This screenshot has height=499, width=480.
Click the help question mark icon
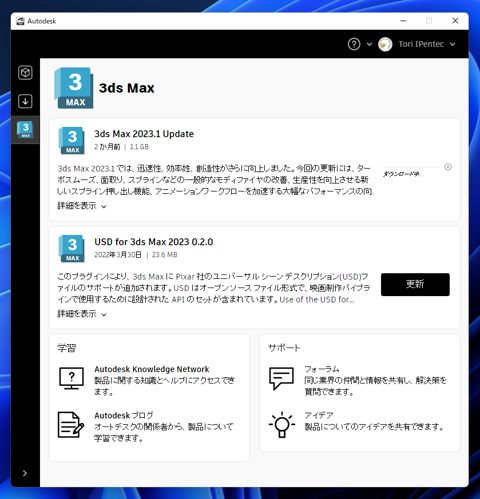pyautogui.click(x=354, y=44)
